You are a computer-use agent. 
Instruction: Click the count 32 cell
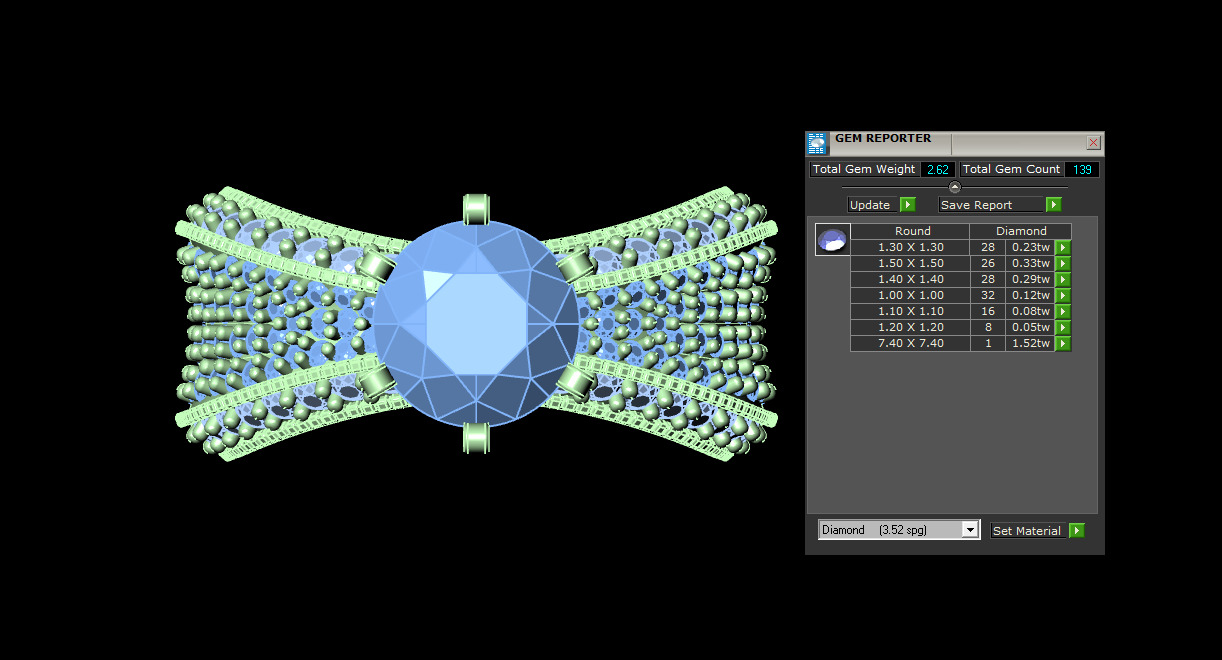tap(988, 296)
